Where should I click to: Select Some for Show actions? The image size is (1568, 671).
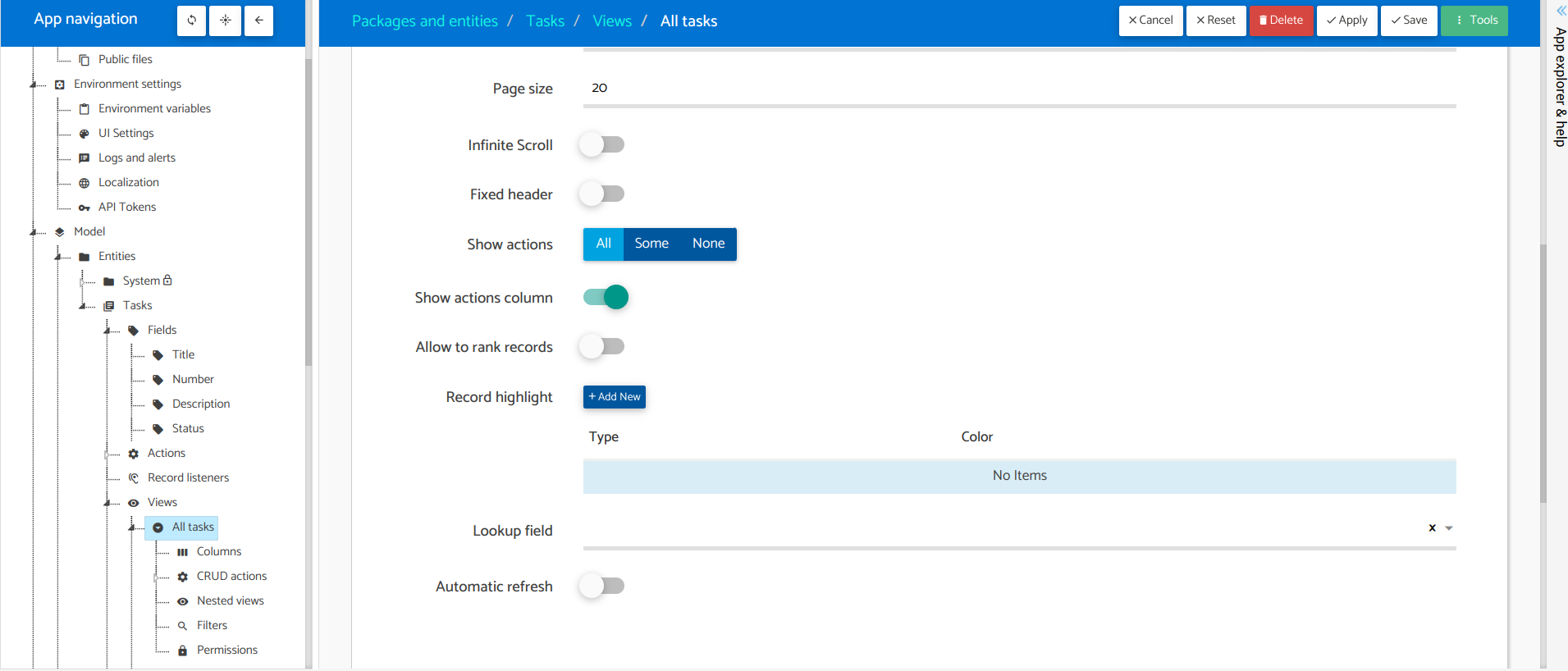point(651,244)
